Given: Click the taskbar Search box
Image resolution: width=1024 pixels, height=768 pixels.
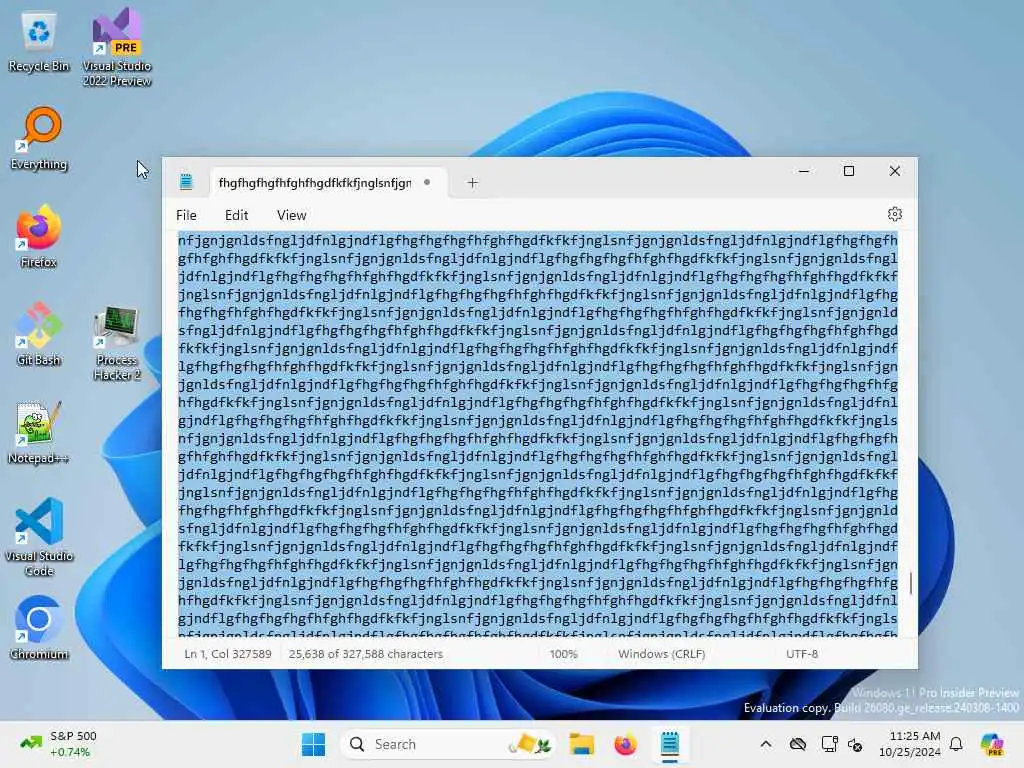Looking at the screenshot, I should coord(447,744).
